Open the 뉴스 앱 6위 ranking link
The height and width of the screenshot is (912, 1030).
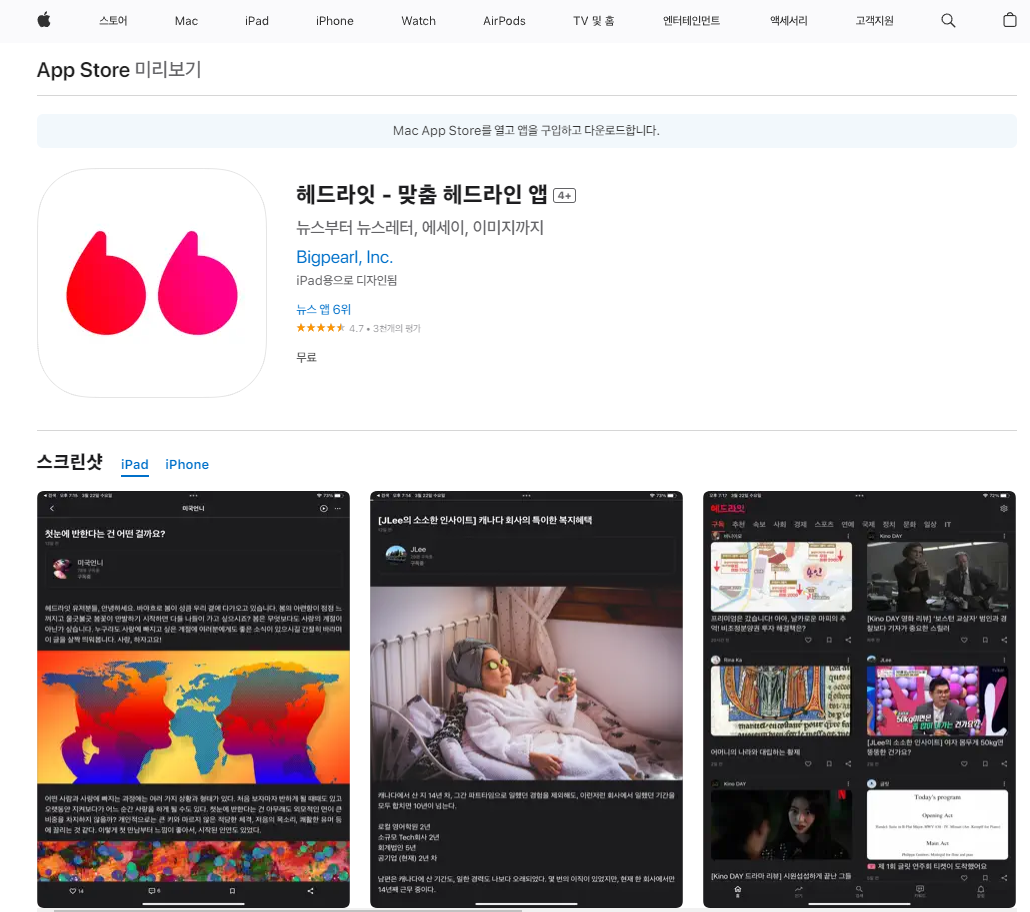click(x=323, y=309)
